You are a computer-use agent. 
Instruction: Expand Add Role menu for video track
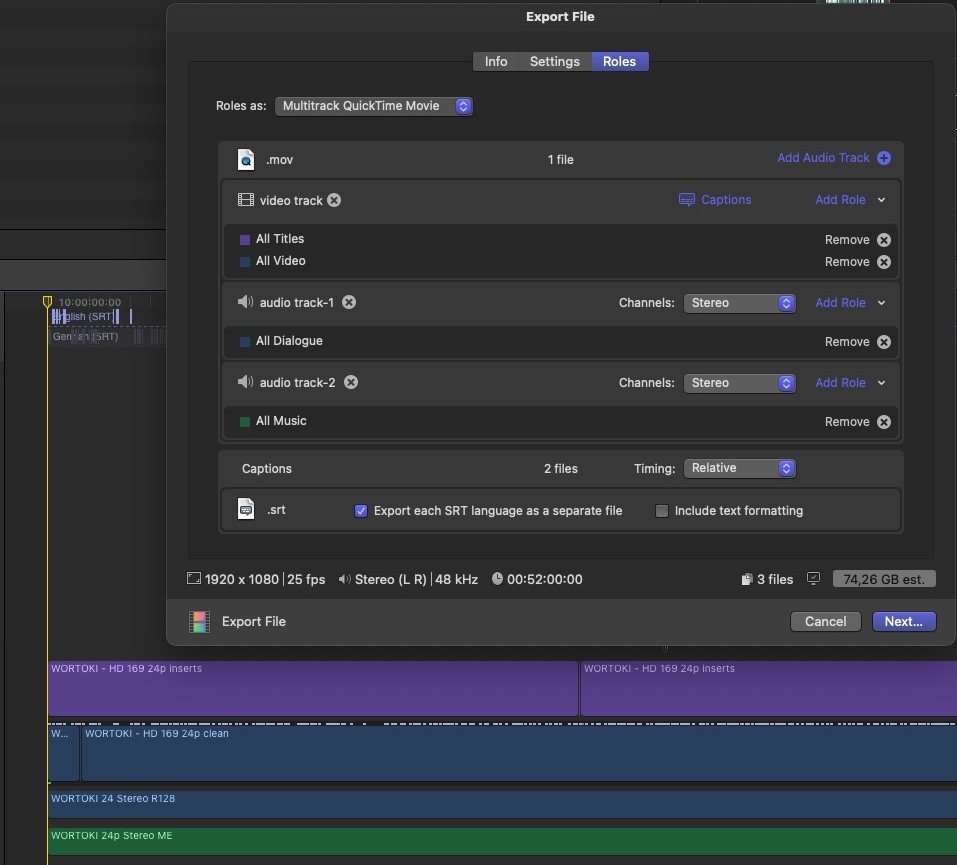(x=881, y=200)
